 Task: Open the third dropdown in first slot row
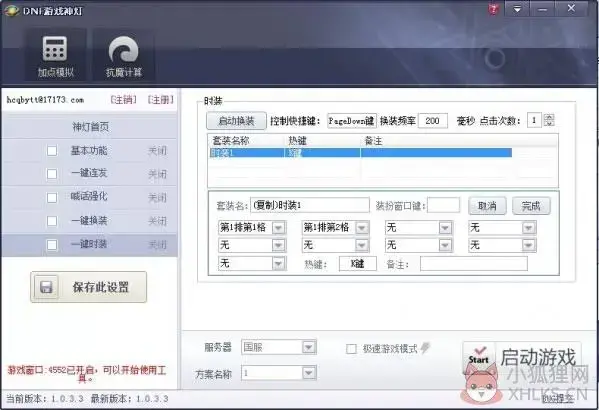pos(445,228)
